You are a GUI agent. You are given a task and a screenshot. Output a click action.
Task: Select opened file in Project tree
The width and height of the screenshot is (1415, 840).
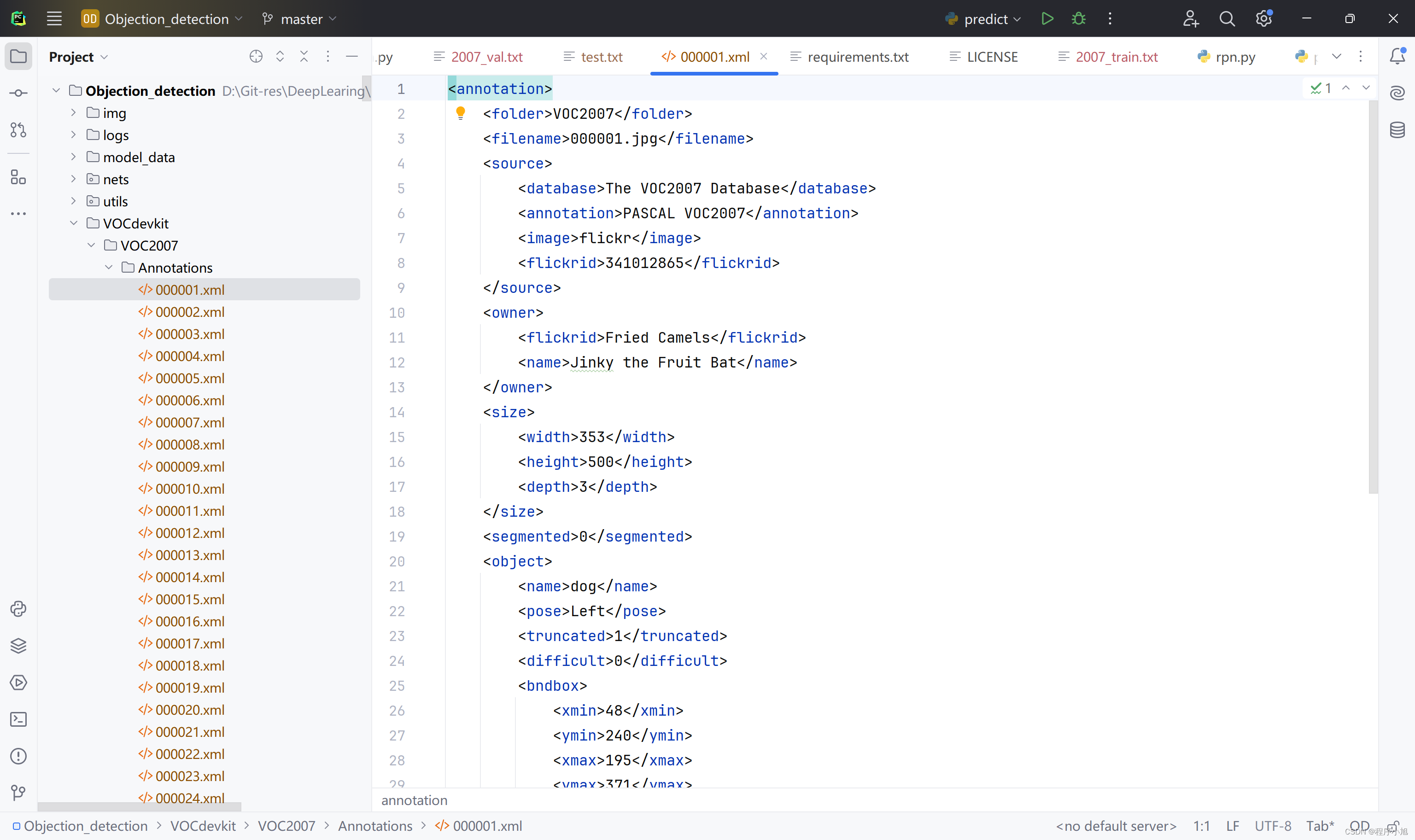256,56
